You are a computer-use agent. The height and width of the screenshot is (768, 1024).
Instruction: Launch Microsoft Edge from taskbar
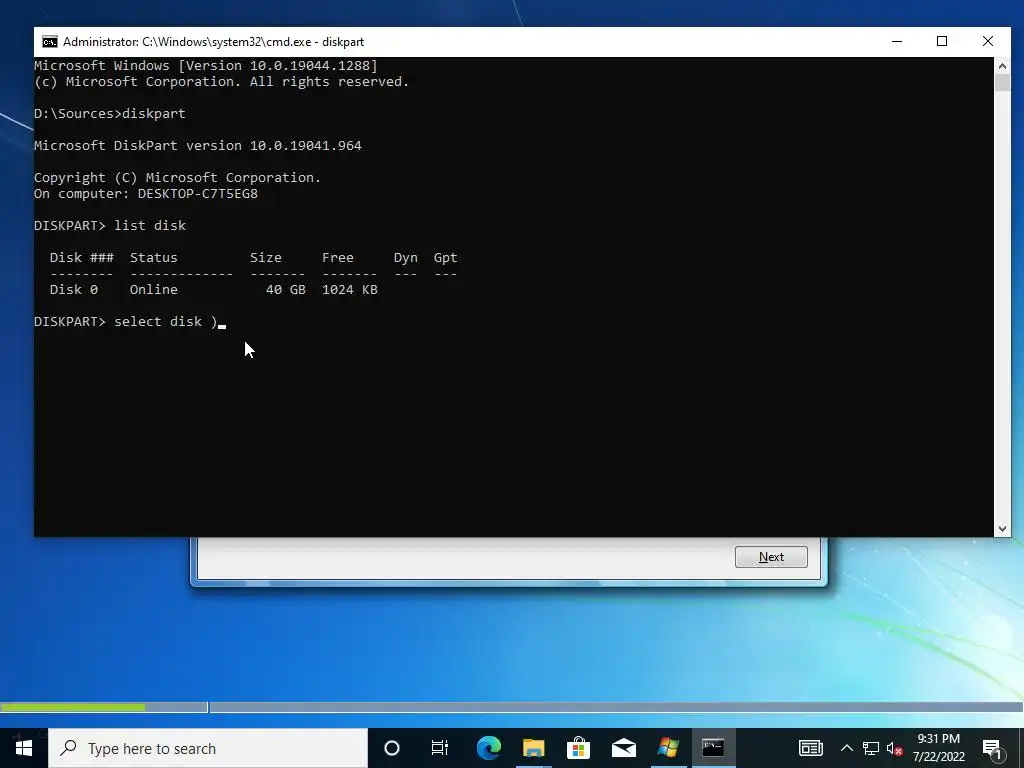tap(488, 748)
